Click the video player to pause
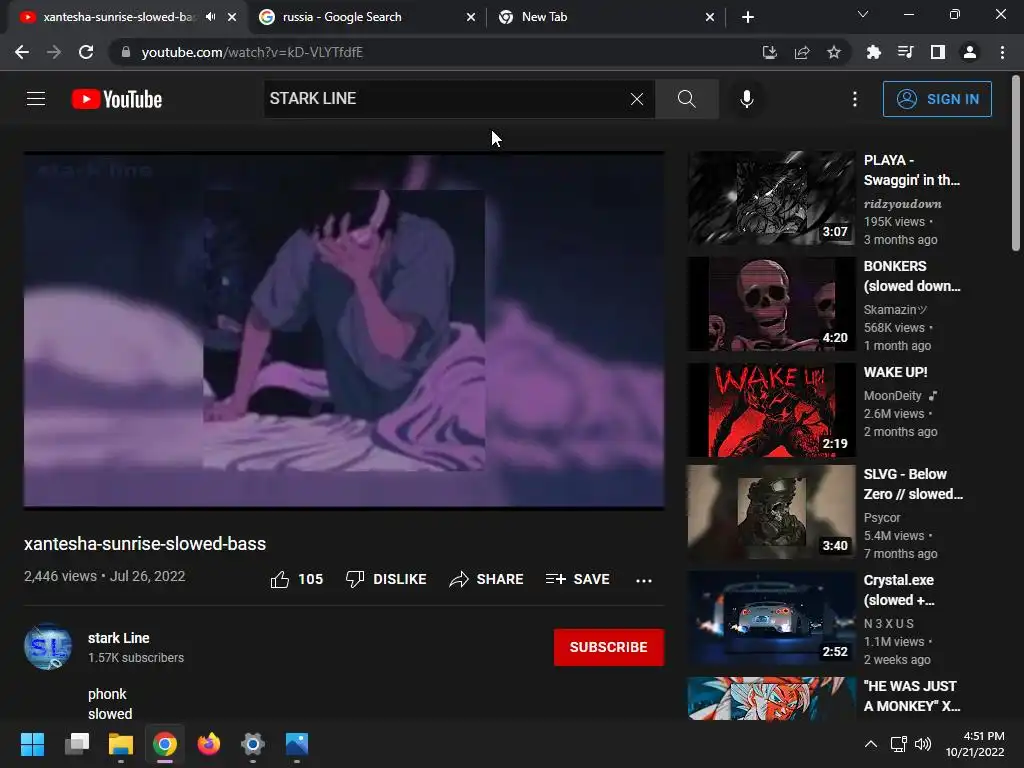1024x768 pixels. tap(344, 330)
